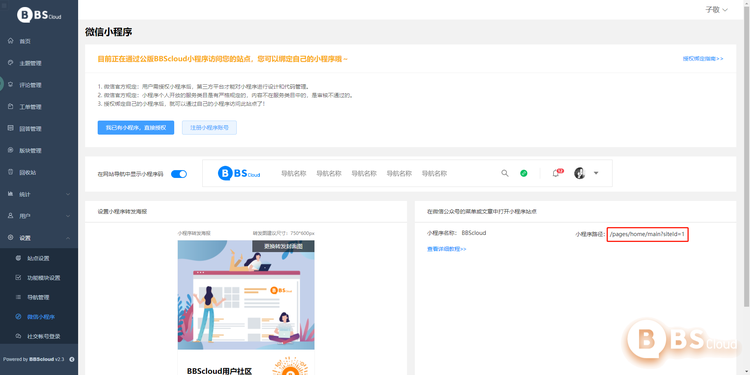The width and height of the screenshot is (750, 375).
Task: Click the notification bell with red badge
Action: coord(557,173)
